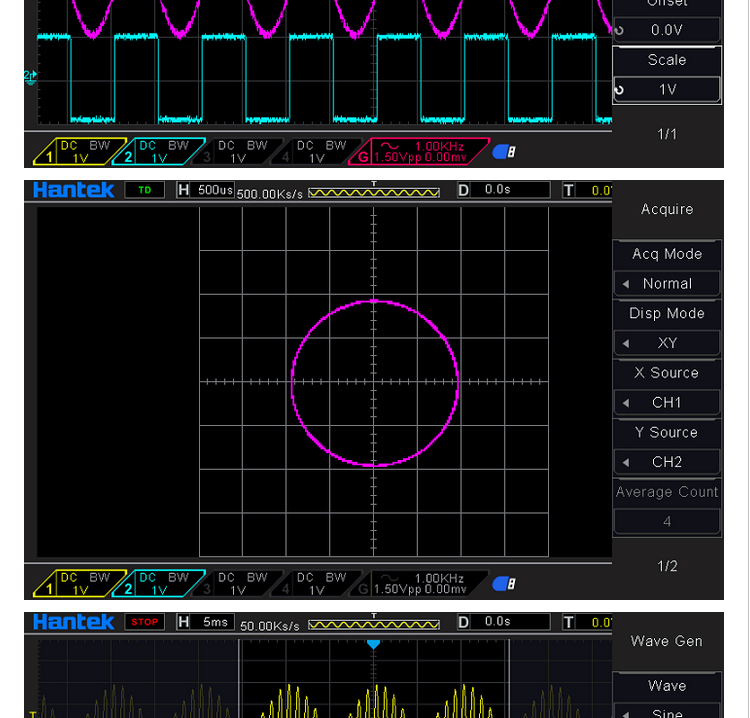Click the Offset 0.0V value field
This screenshot has height=718, width=750.
click(667, 30)
